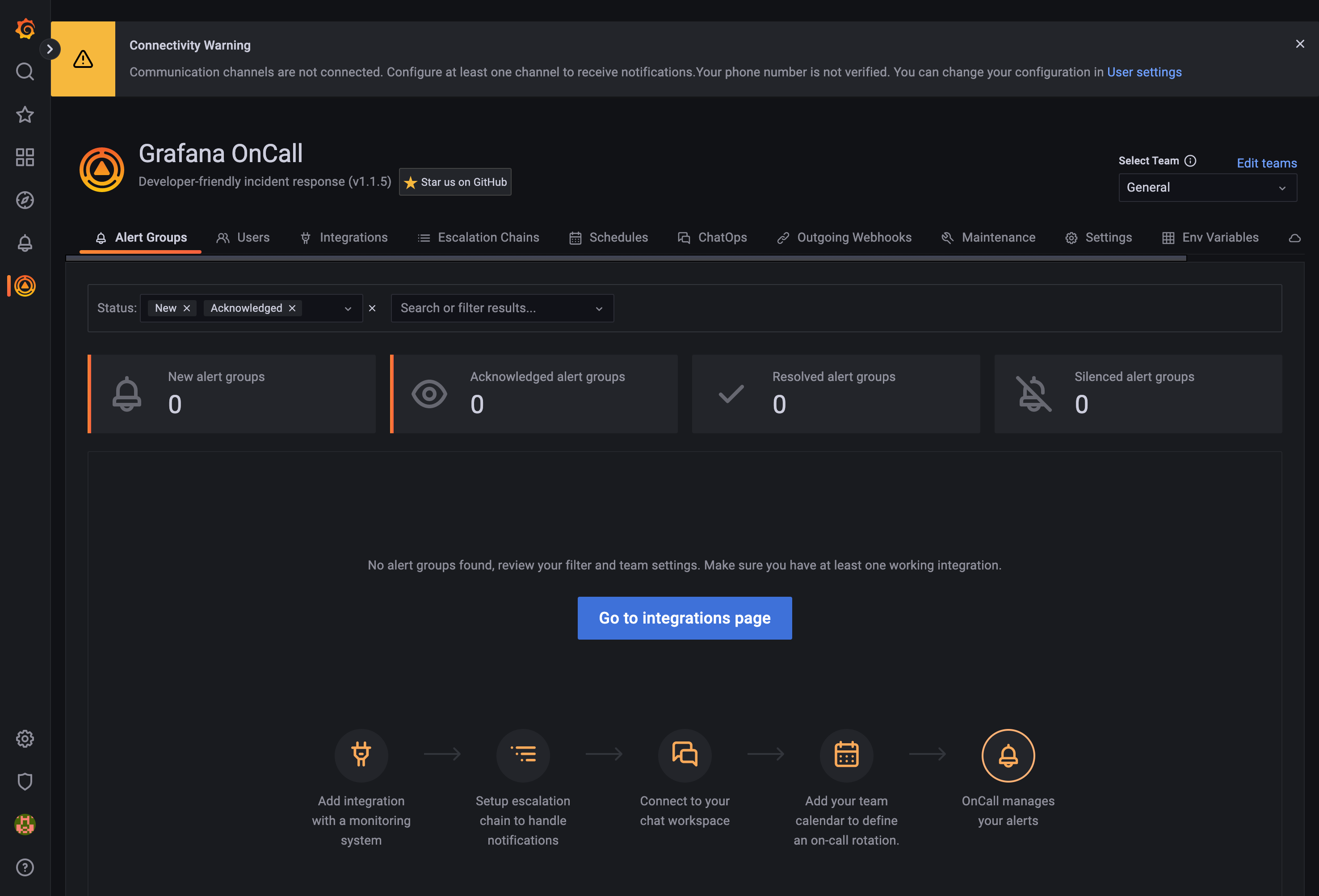1319x896 pixels.
Task: Remove the Acknowledged status filter chip
Action: point(292,308)
